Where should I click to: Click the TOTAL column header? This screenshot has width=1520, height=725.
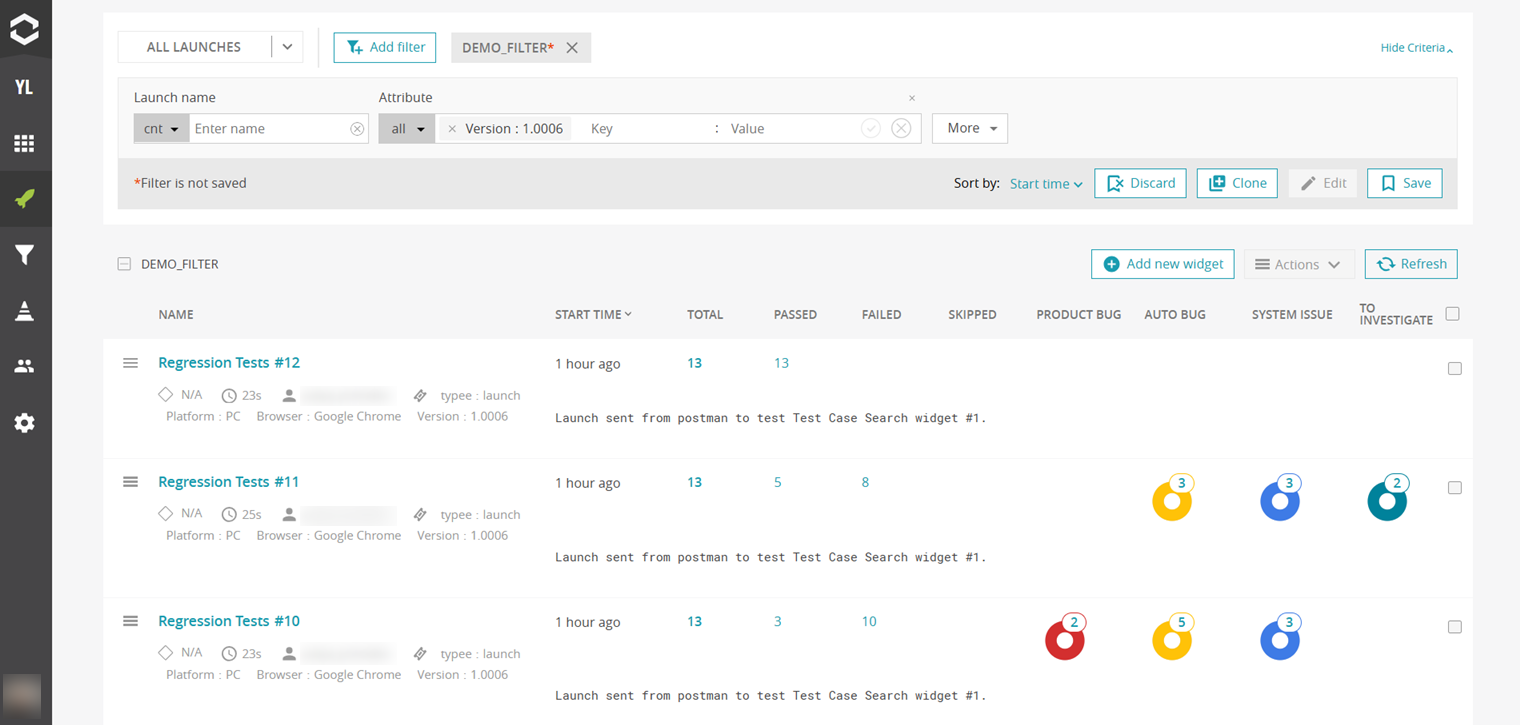pos(705,314)
